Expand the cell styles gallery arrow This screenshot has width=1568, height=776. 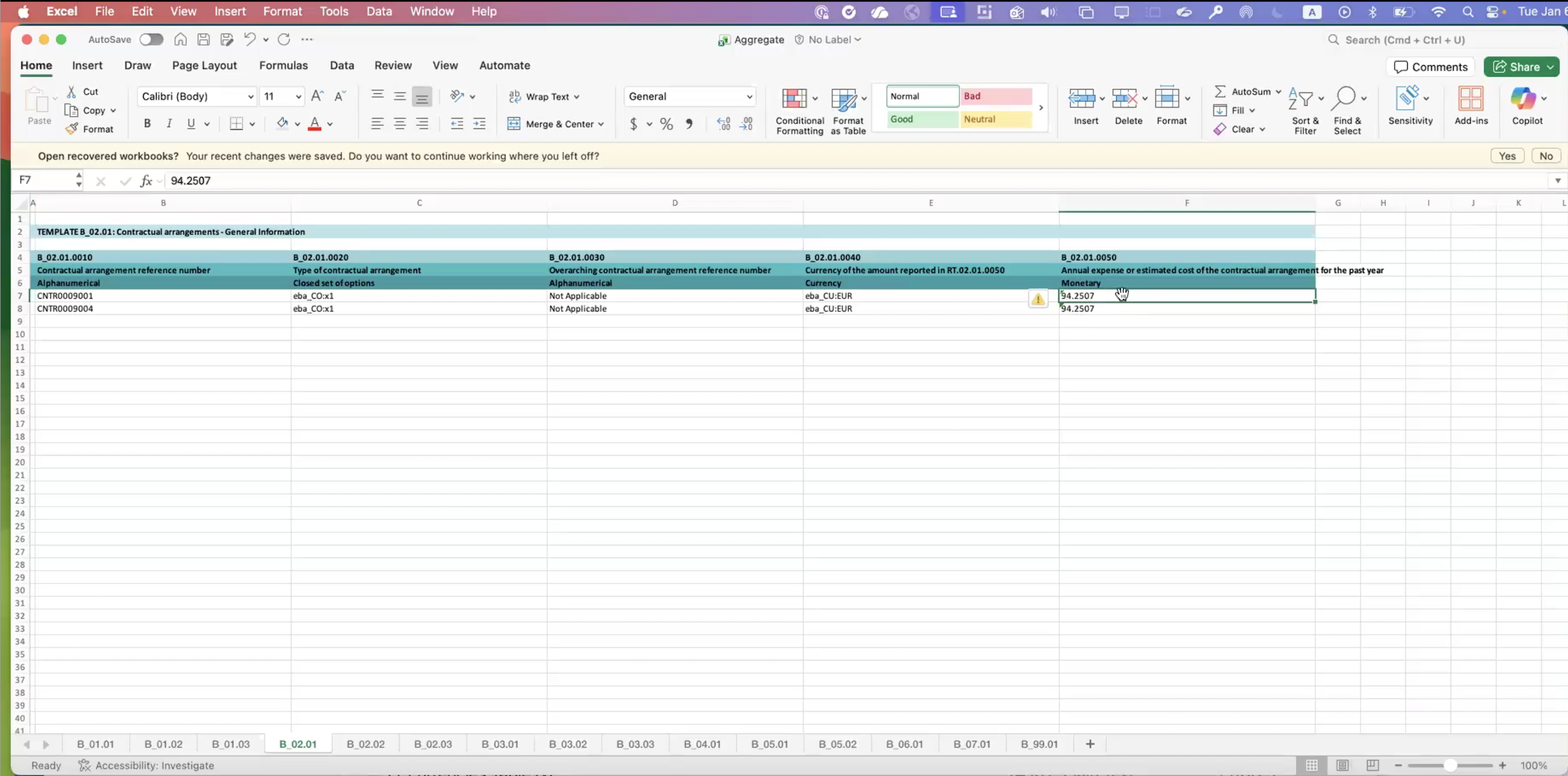coord(1041,108)
